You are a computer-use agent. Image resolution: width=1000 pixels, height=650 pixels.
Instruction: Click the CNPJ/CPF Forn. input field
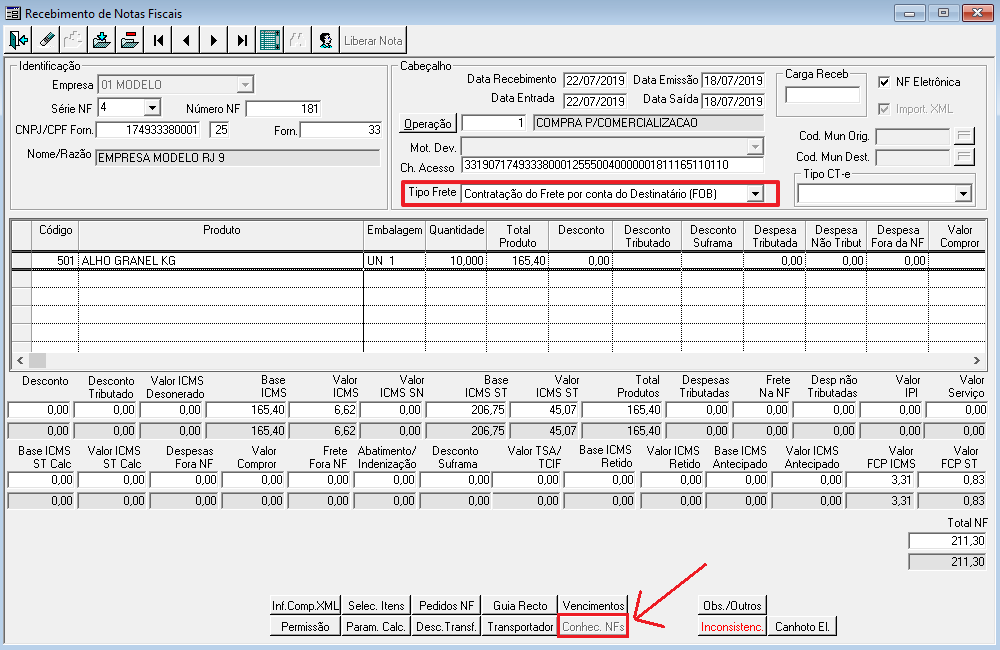click(x=148, y=129)
